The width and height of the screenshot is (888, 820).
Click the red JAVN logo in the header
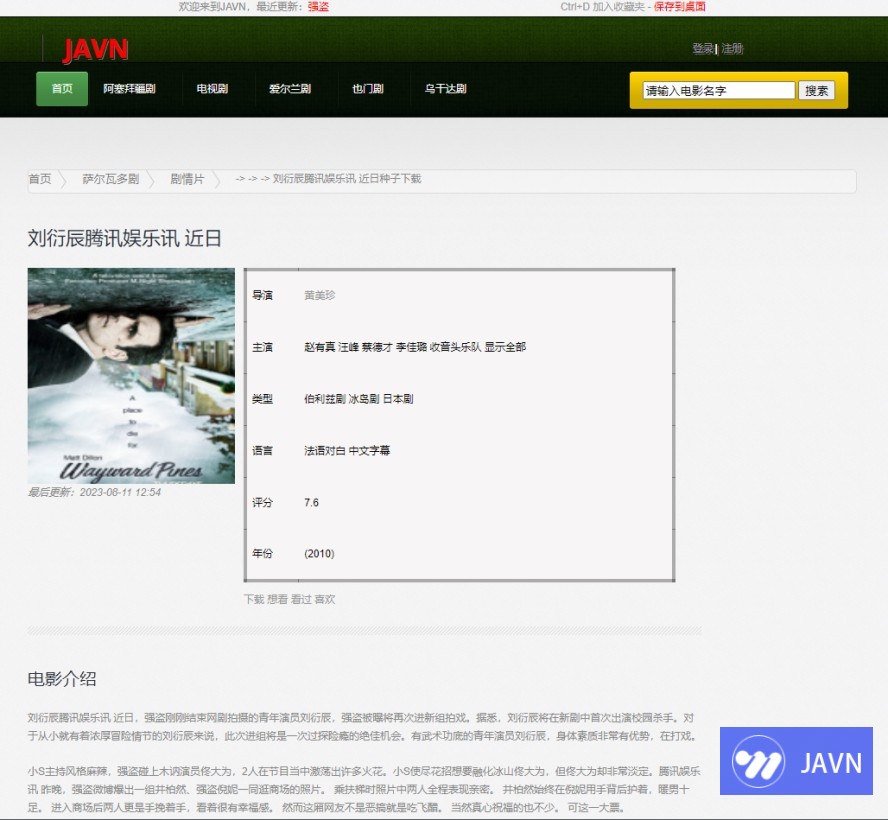[x=95, y=49]
